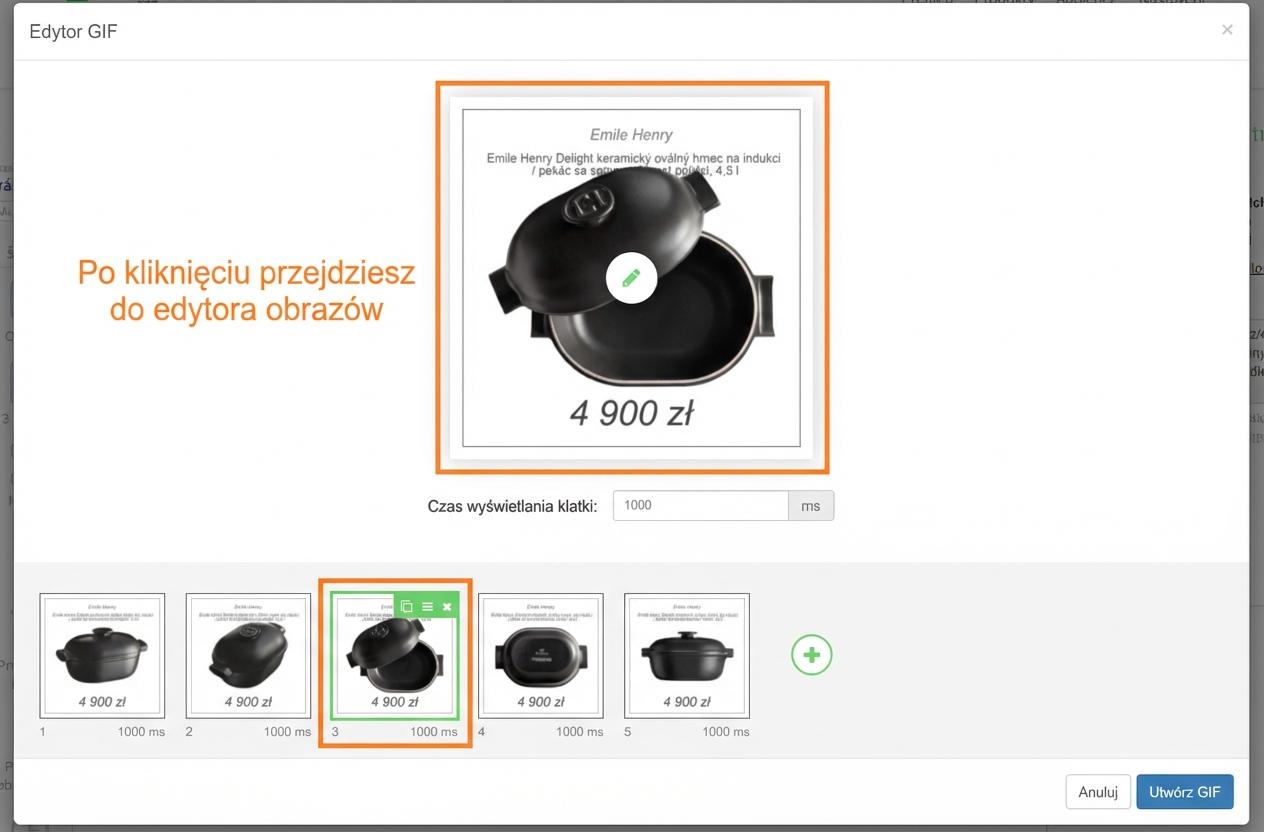Add a new frame with the green plus
The height and width of the screenshot is (832, 1264).
coord(811,655)
